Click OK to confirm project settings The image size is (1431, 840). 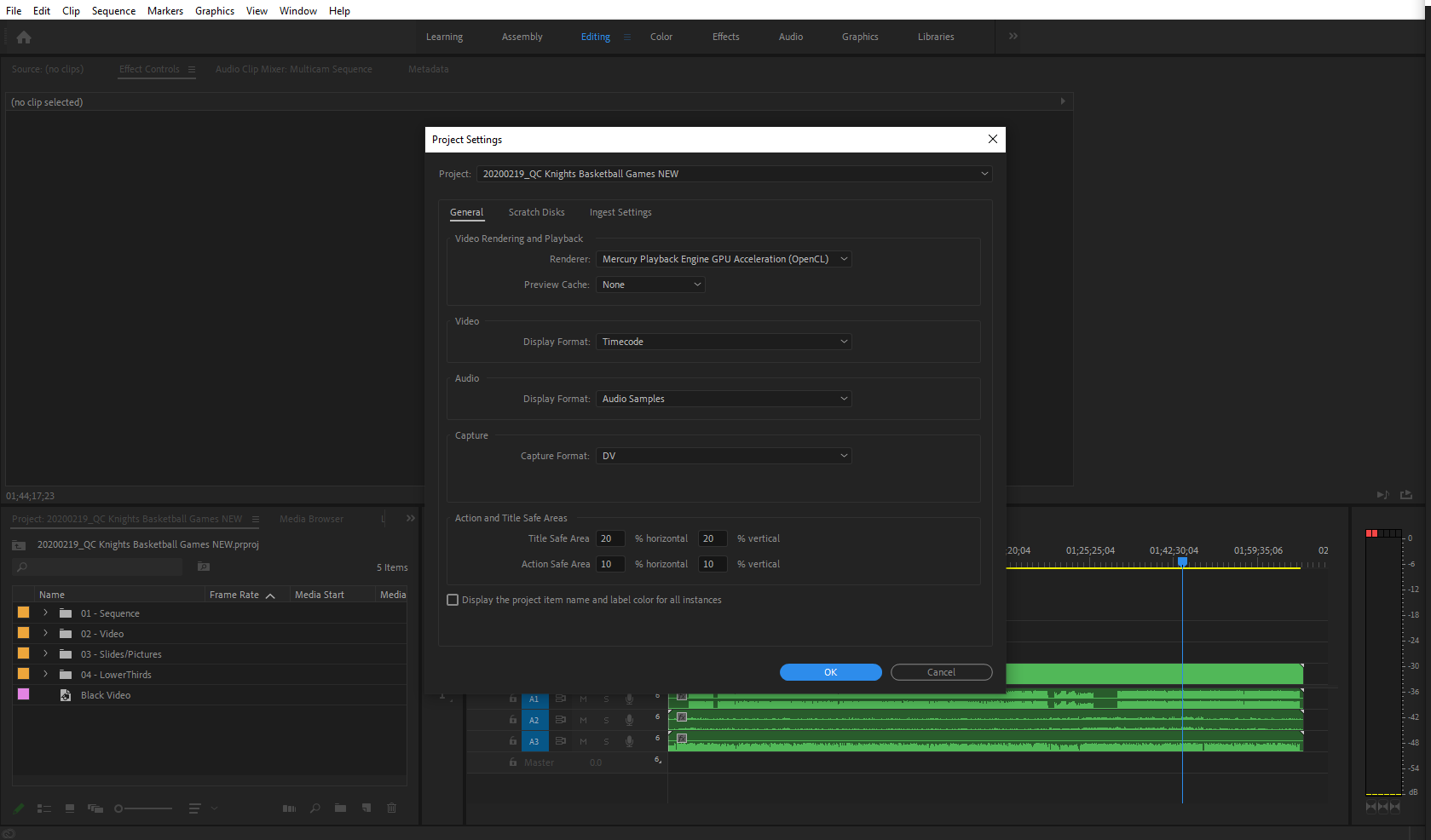(830, 672)
